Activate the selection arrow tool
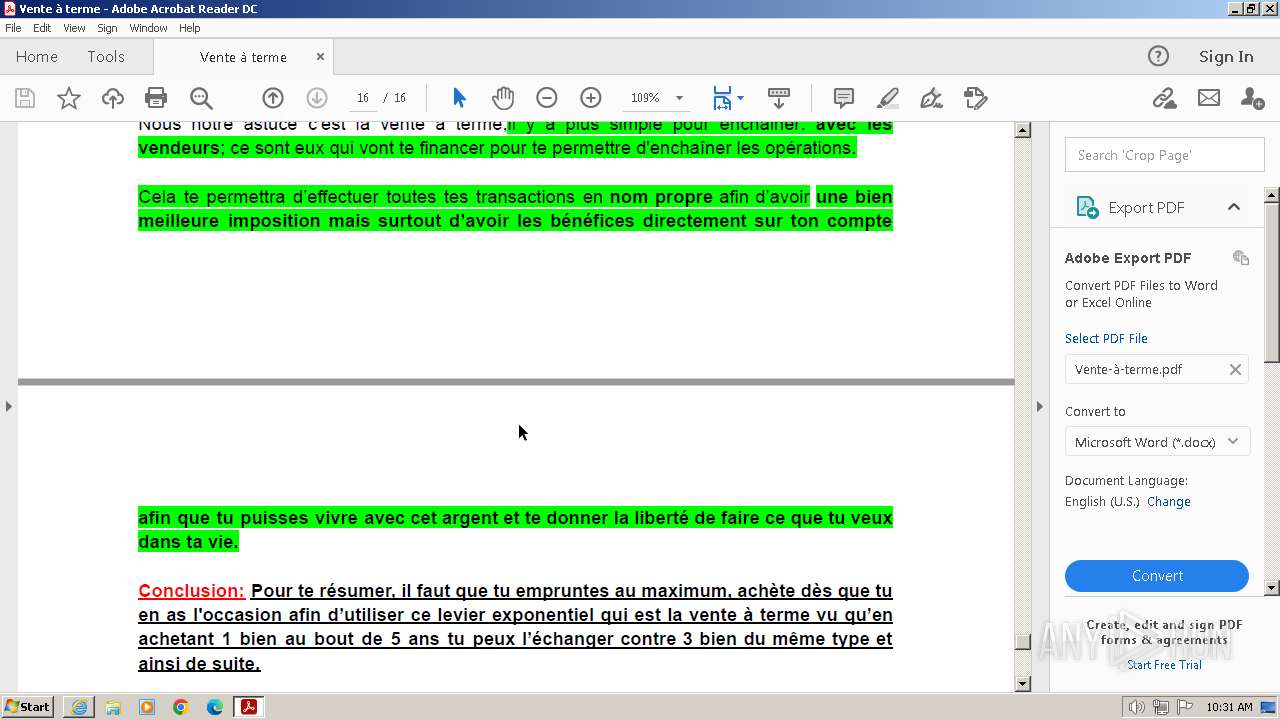This screenshot has height=720, width=1280. (459, 98)
